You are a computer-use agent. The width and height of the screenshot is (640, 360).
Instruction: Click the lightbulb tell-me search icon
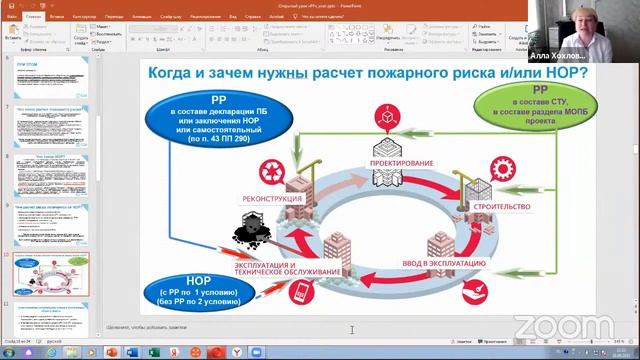[295, 17]
